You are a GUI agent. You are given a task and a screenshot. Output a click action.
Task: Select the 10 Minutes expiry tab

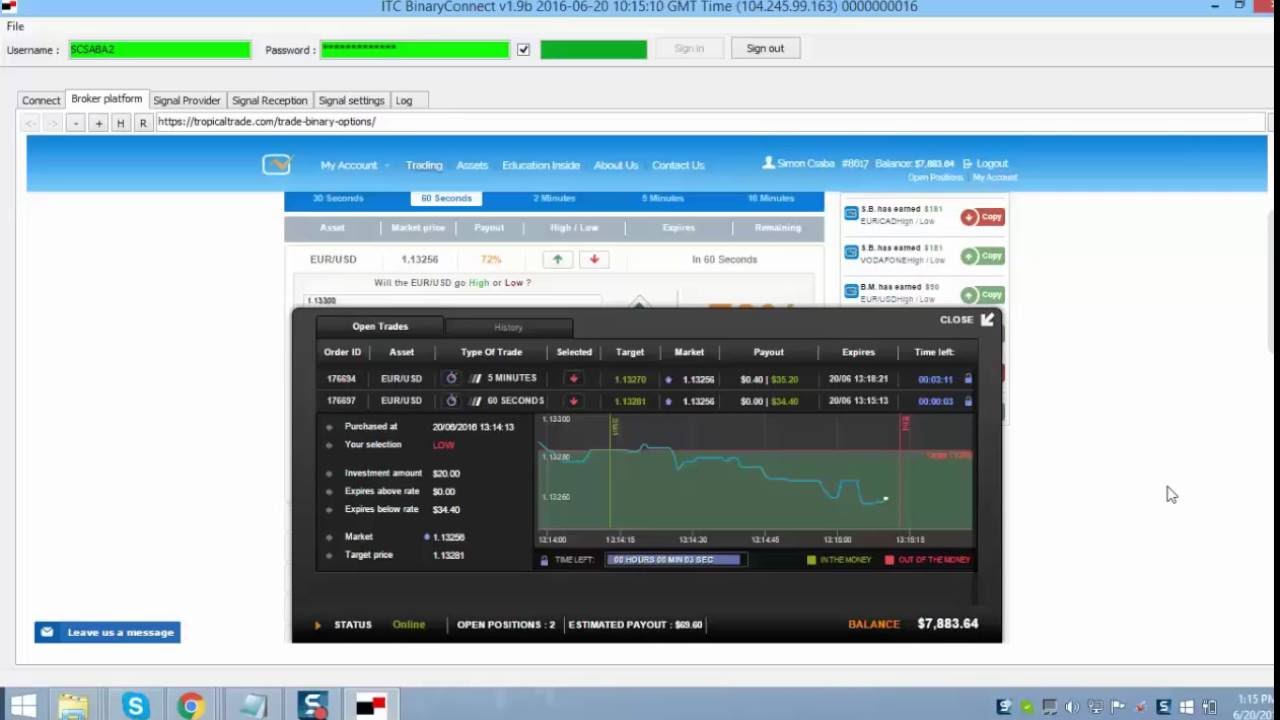click(x=770, y=198)
